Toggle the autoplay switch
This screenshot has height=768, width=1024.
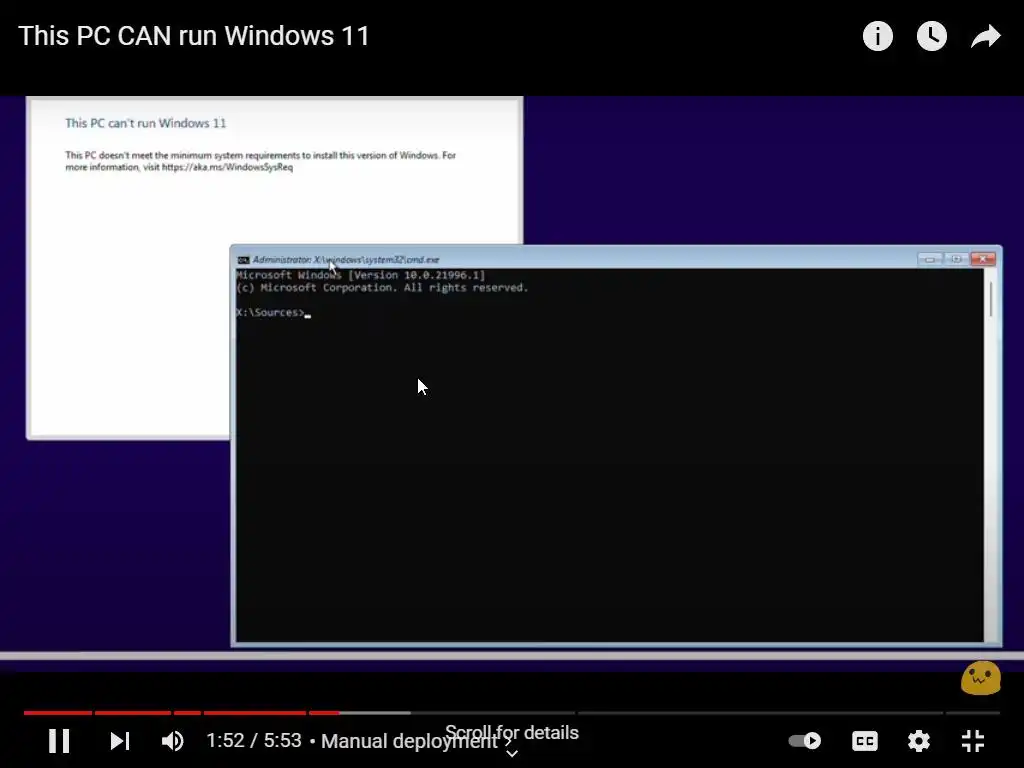pos(805,741)
